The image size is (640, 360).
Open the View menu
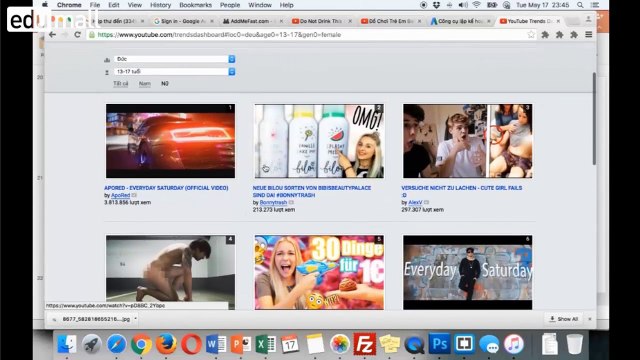pos(134,5)
